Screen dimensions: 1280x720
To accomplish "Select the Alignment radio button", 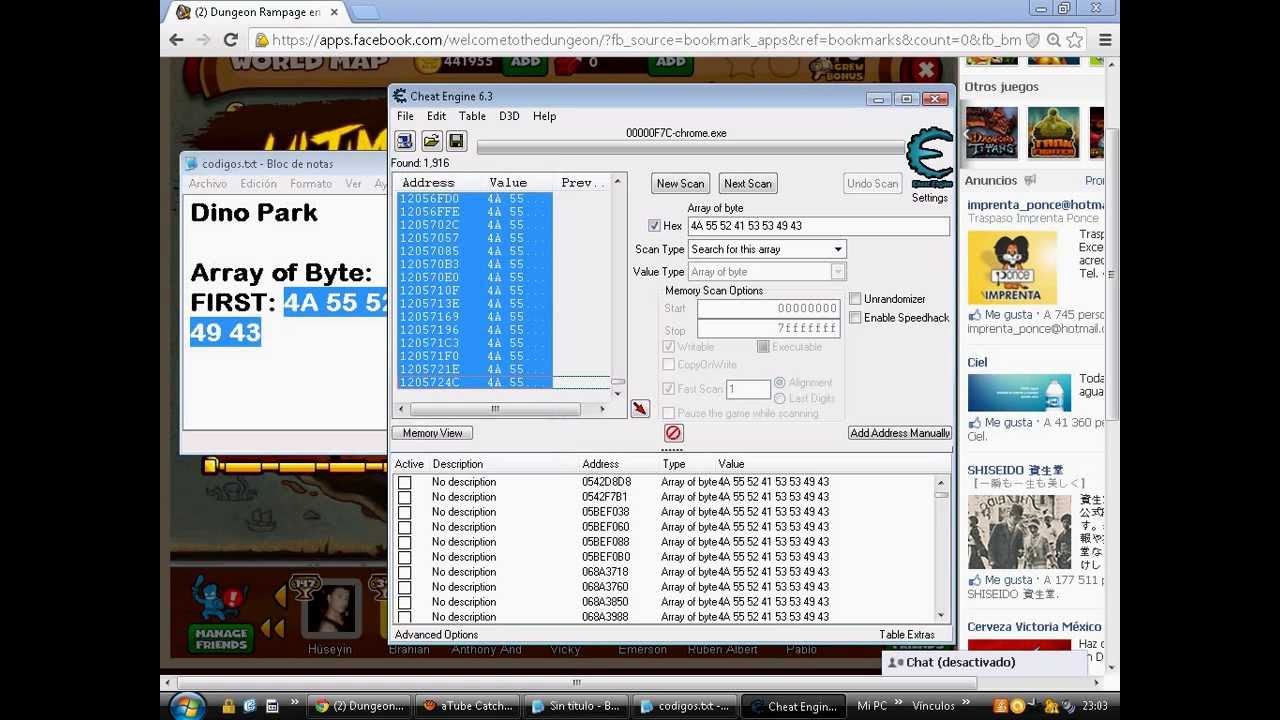I will (780, 383).
